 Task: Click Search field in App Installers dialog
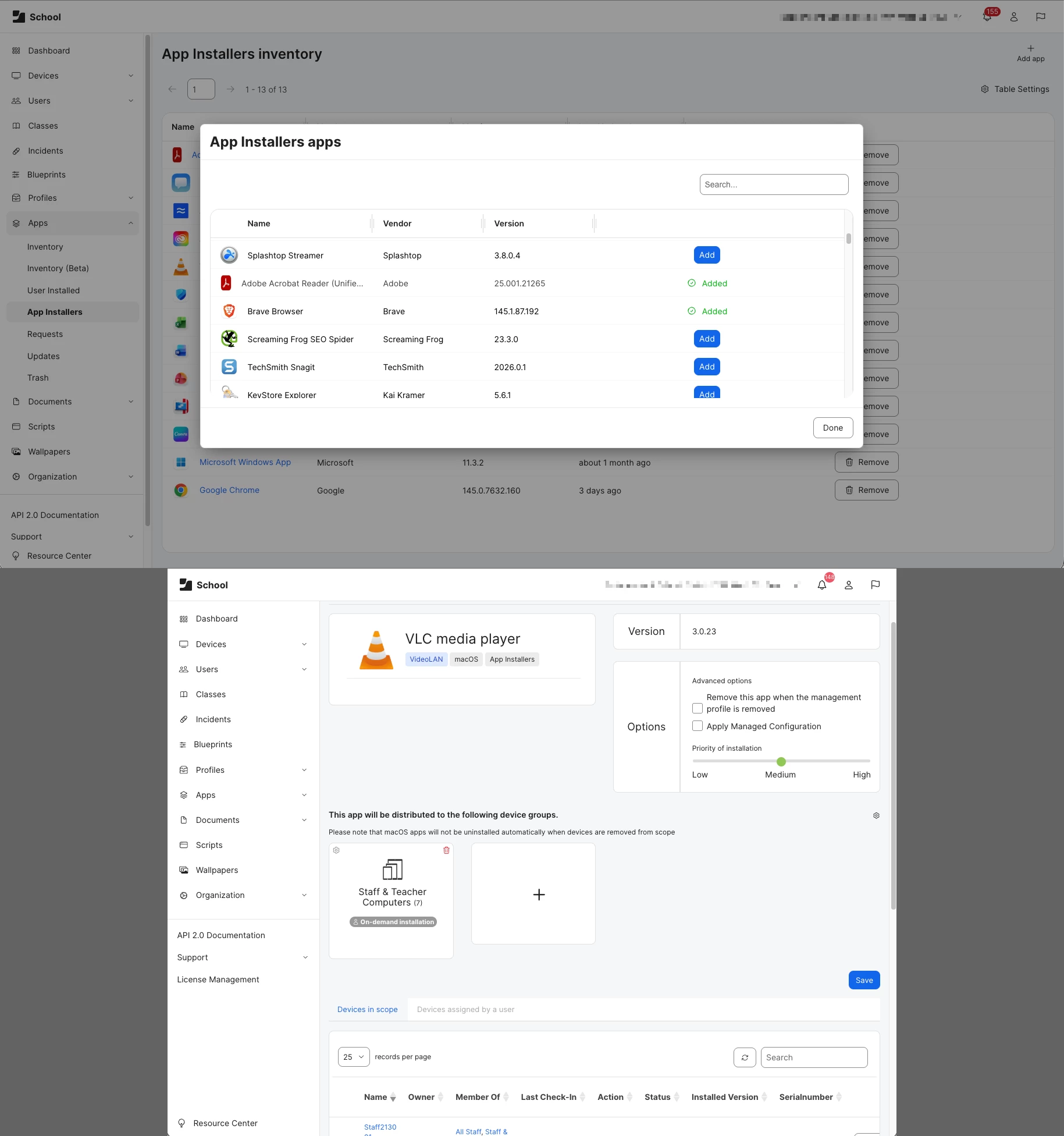click(x=774, y=184)
